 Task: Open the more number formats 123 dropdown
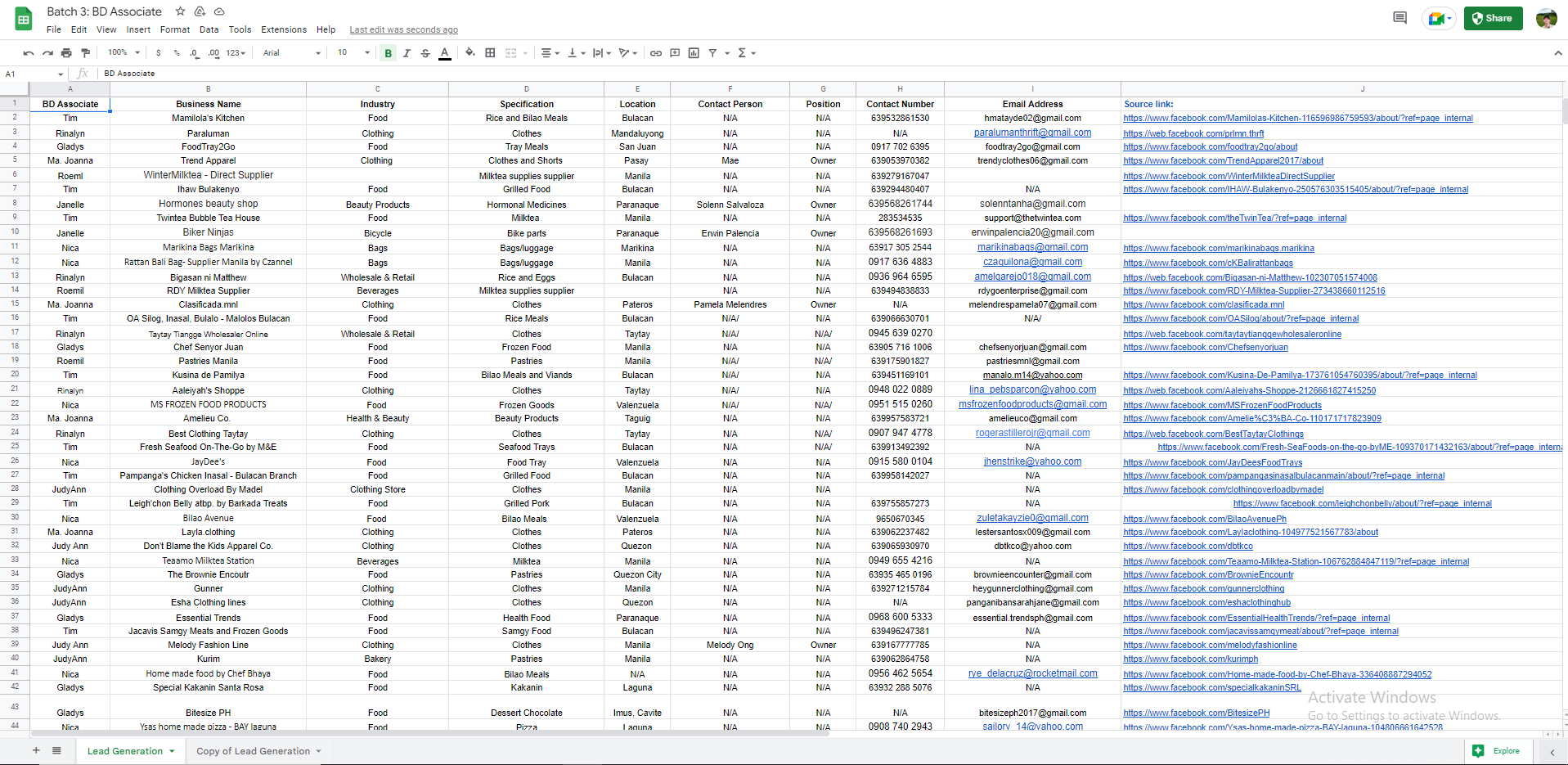coord(236,53)
